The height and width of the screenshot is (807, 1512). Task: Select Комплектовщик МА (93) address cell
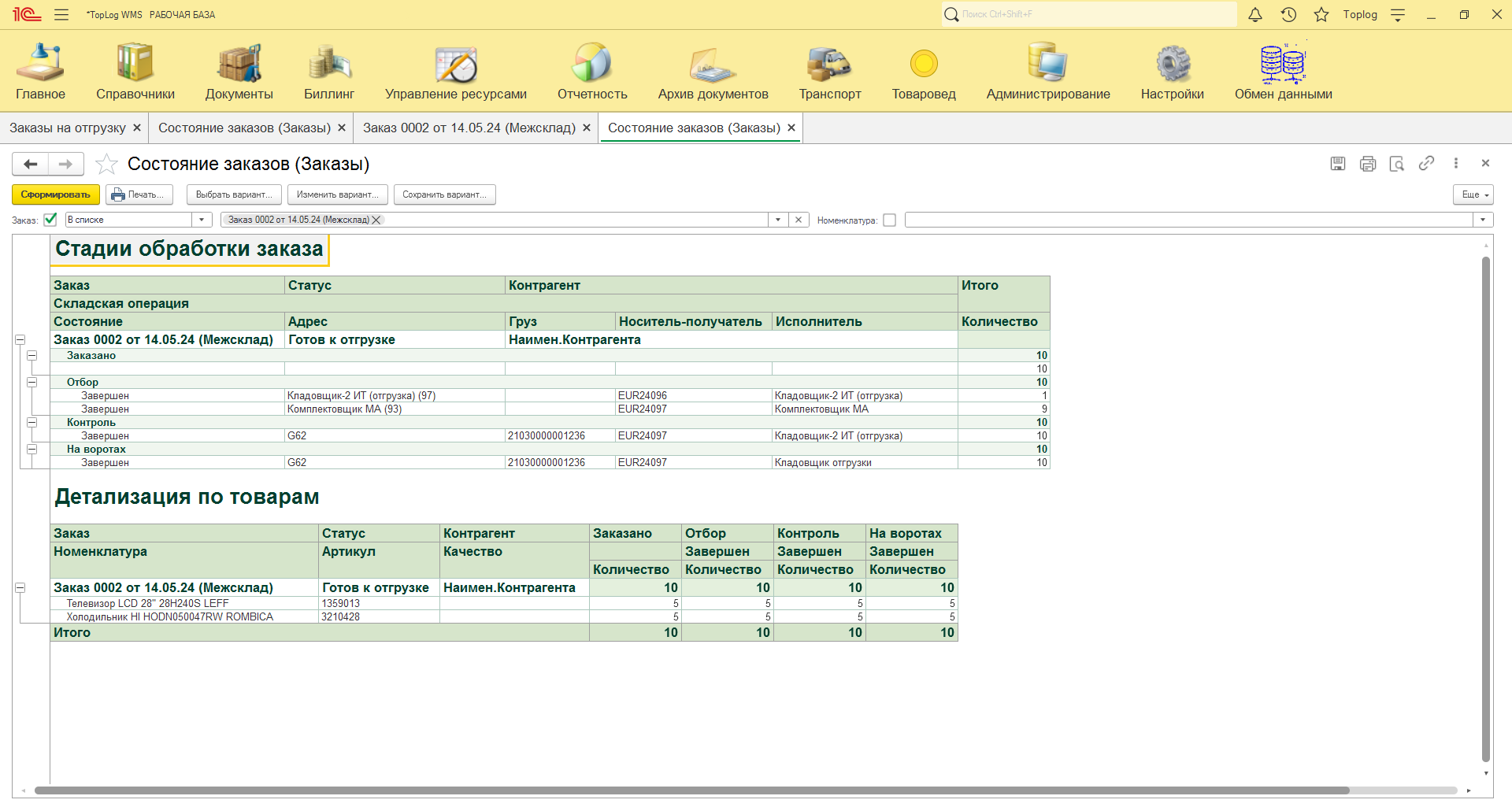395,409
